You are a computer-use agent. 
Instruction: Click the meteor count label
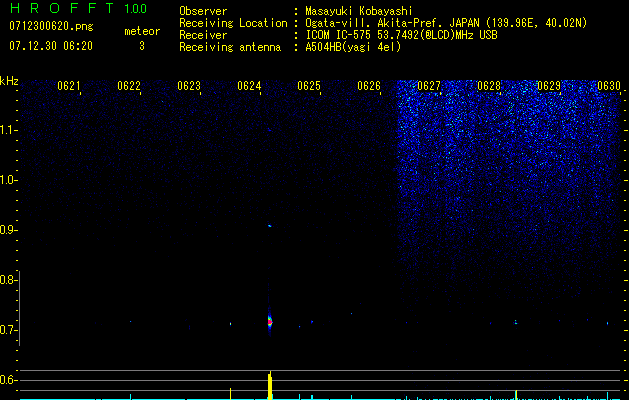[x=142, y=31]
